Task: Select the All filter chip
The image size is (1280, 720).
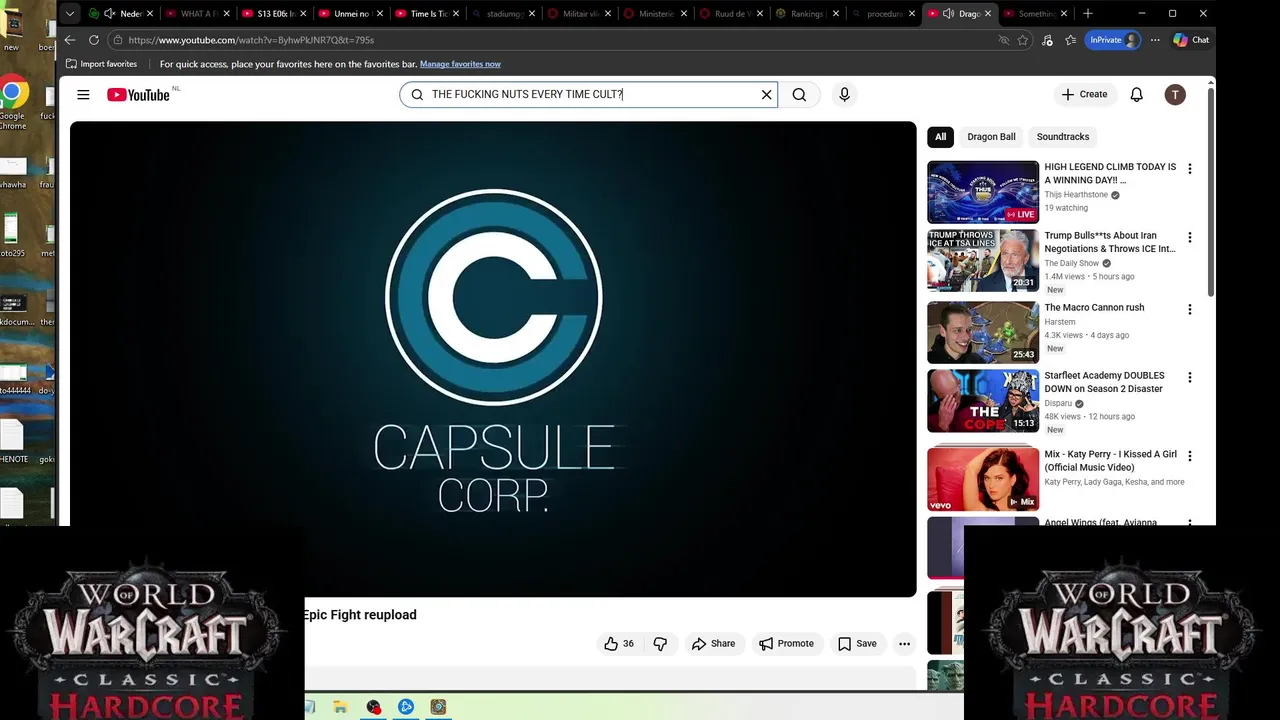Action: click(940, 137)
